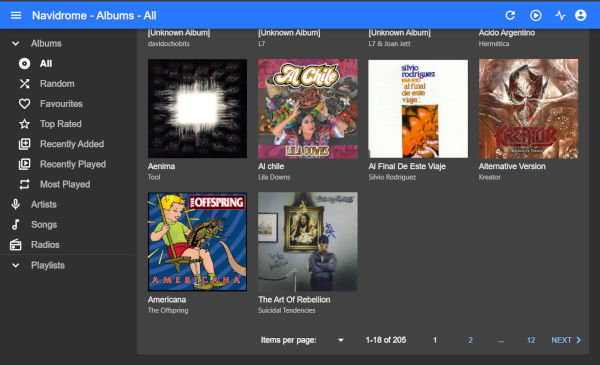Click the 1-18 of 205 count text
The height and width of the screenshot is (365, 600).
coord(386,340)
